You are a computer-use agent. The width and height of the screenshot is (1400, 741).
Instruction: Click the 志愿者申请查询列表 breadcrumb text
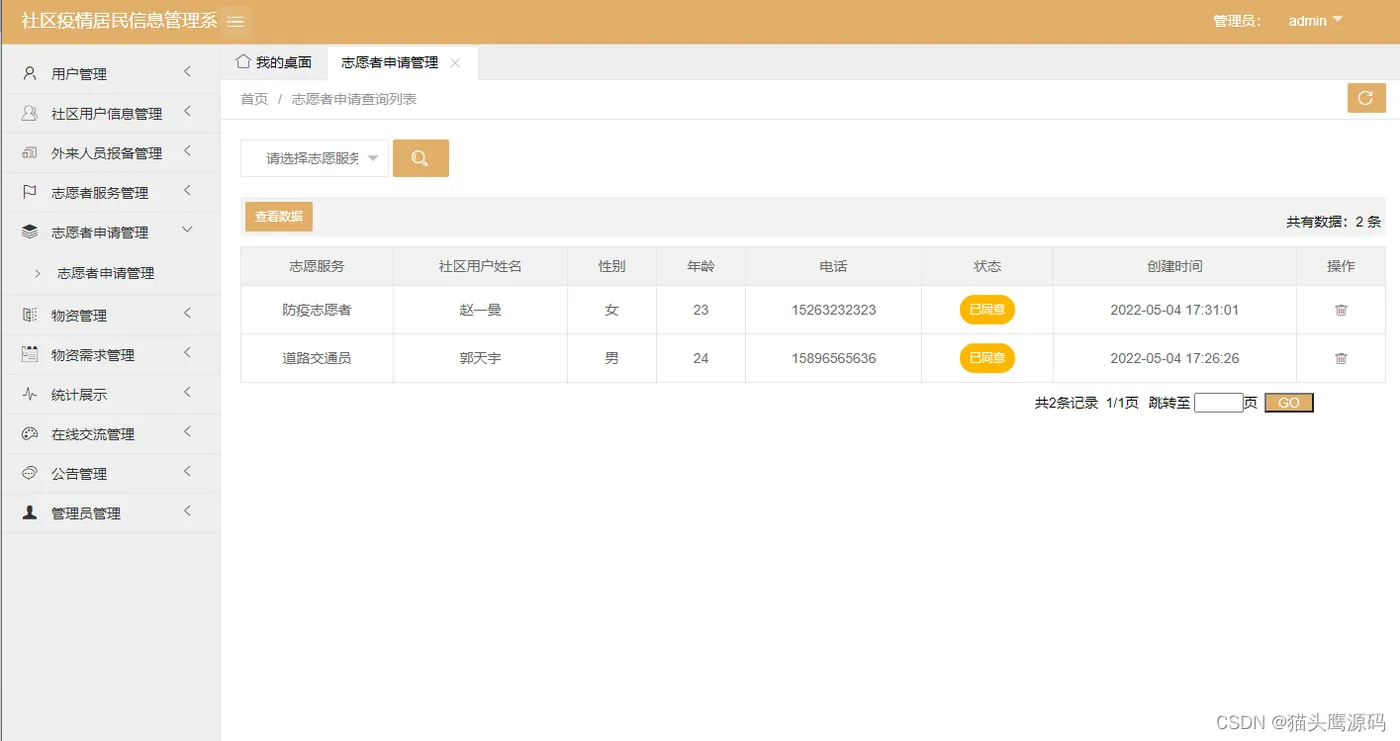[x=354, y=99]
